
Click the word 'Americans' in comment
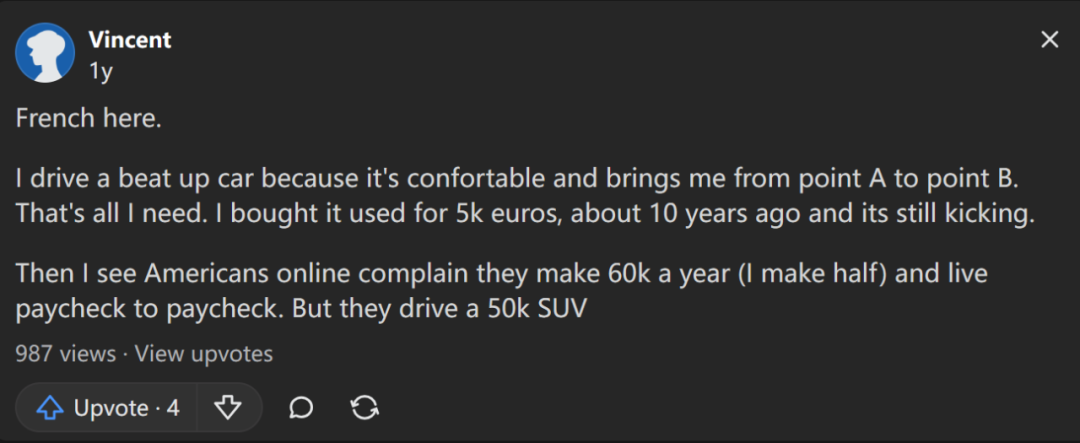pos(207,274)
